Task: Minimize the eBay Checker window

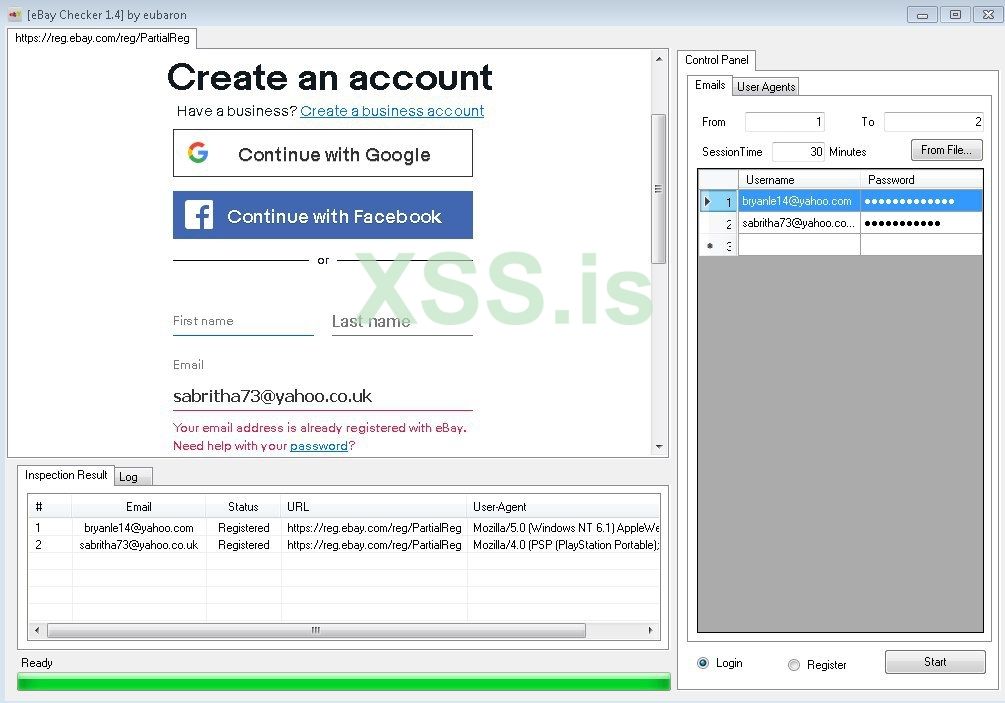Action: tap(922, 14)
